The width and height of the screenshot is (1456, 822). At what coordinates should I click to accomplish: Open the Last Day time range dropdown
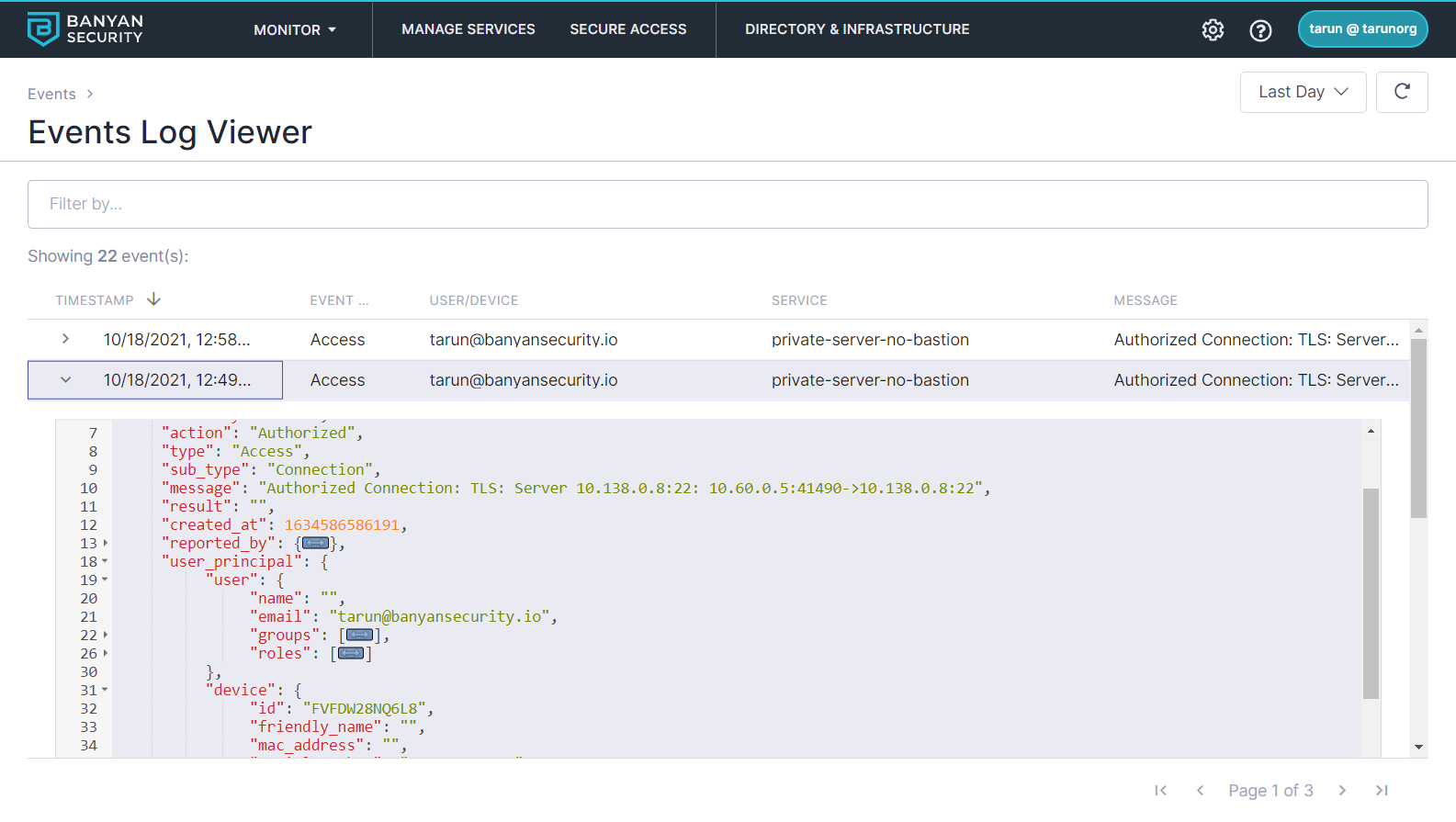pyautogui.click(x=1302, y=92)
